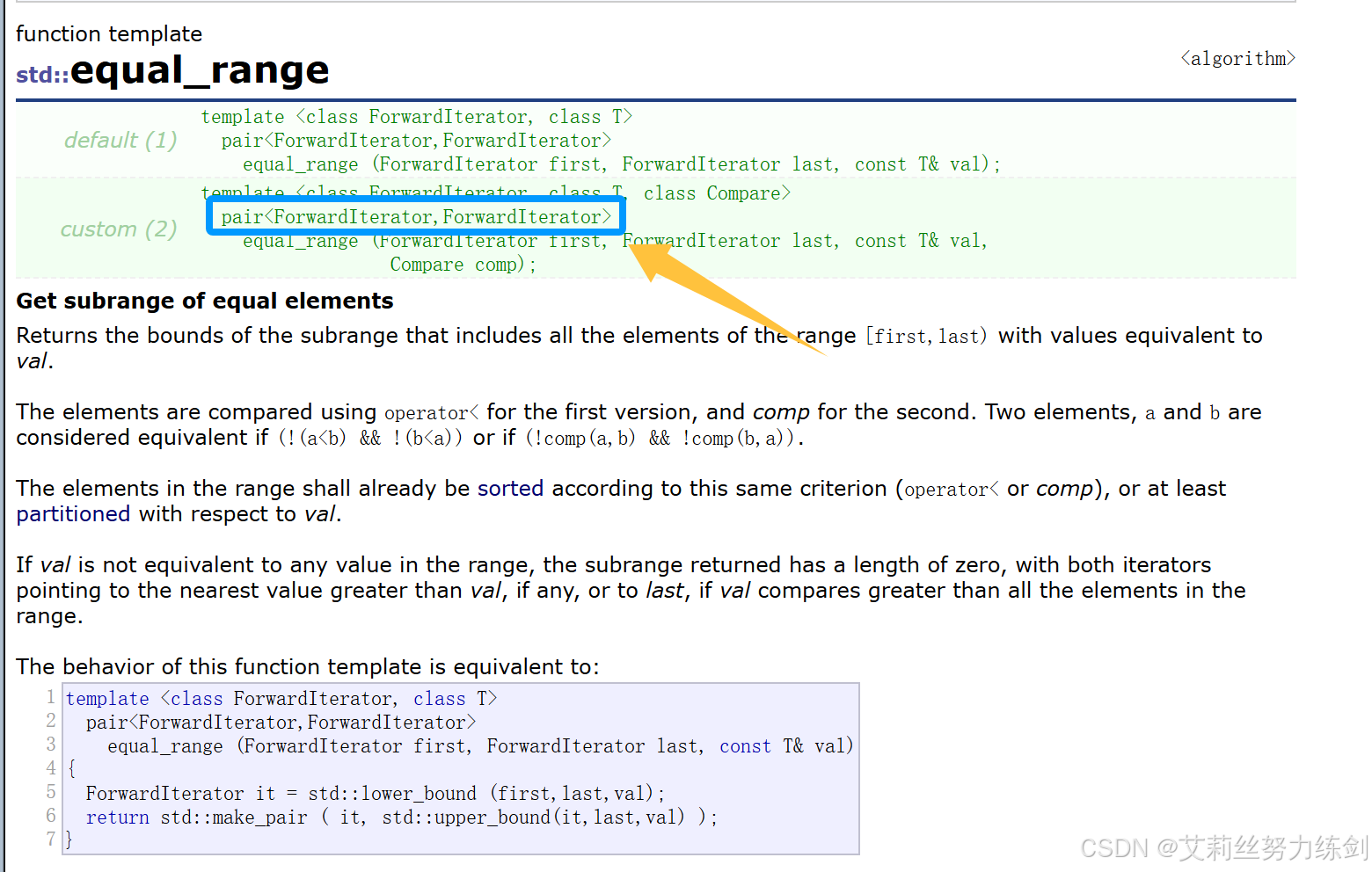Click the blue-boxed pair return type
1372x872 pixels.
pyautogui.click(x=416, y=217)
